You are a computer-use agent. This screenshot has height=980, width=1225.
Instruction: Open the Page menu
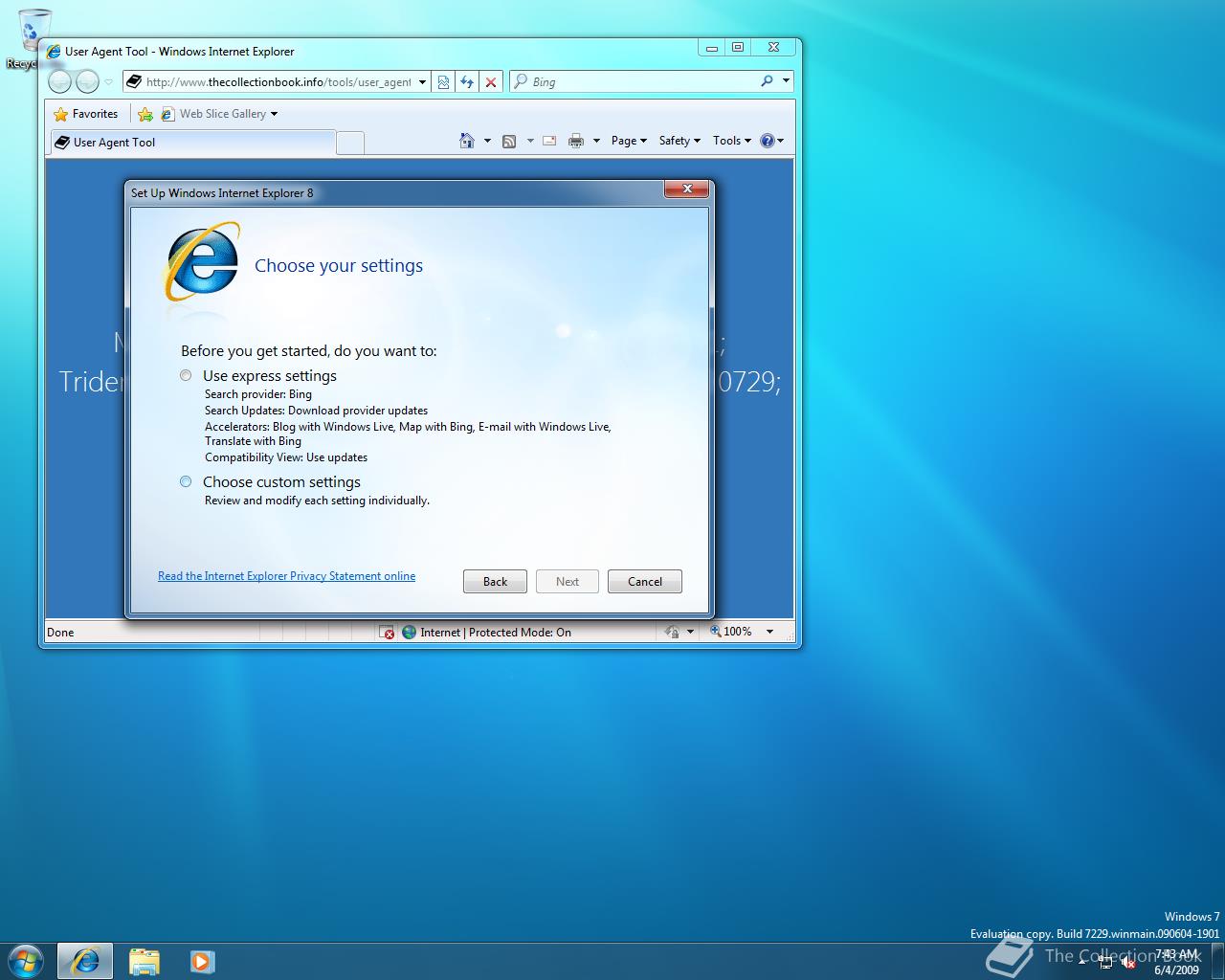(627, 140)
